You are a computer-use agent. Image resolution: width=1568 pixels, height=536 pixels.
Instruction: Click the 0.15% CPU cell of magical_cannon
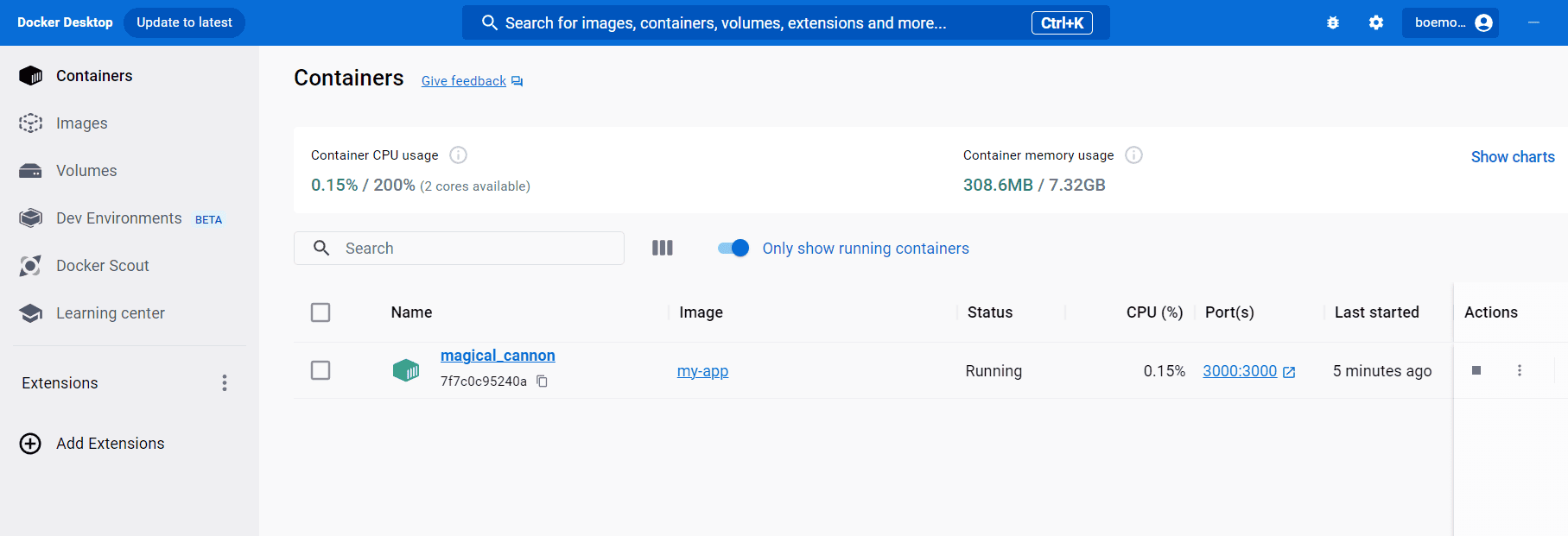[1165, 371]
